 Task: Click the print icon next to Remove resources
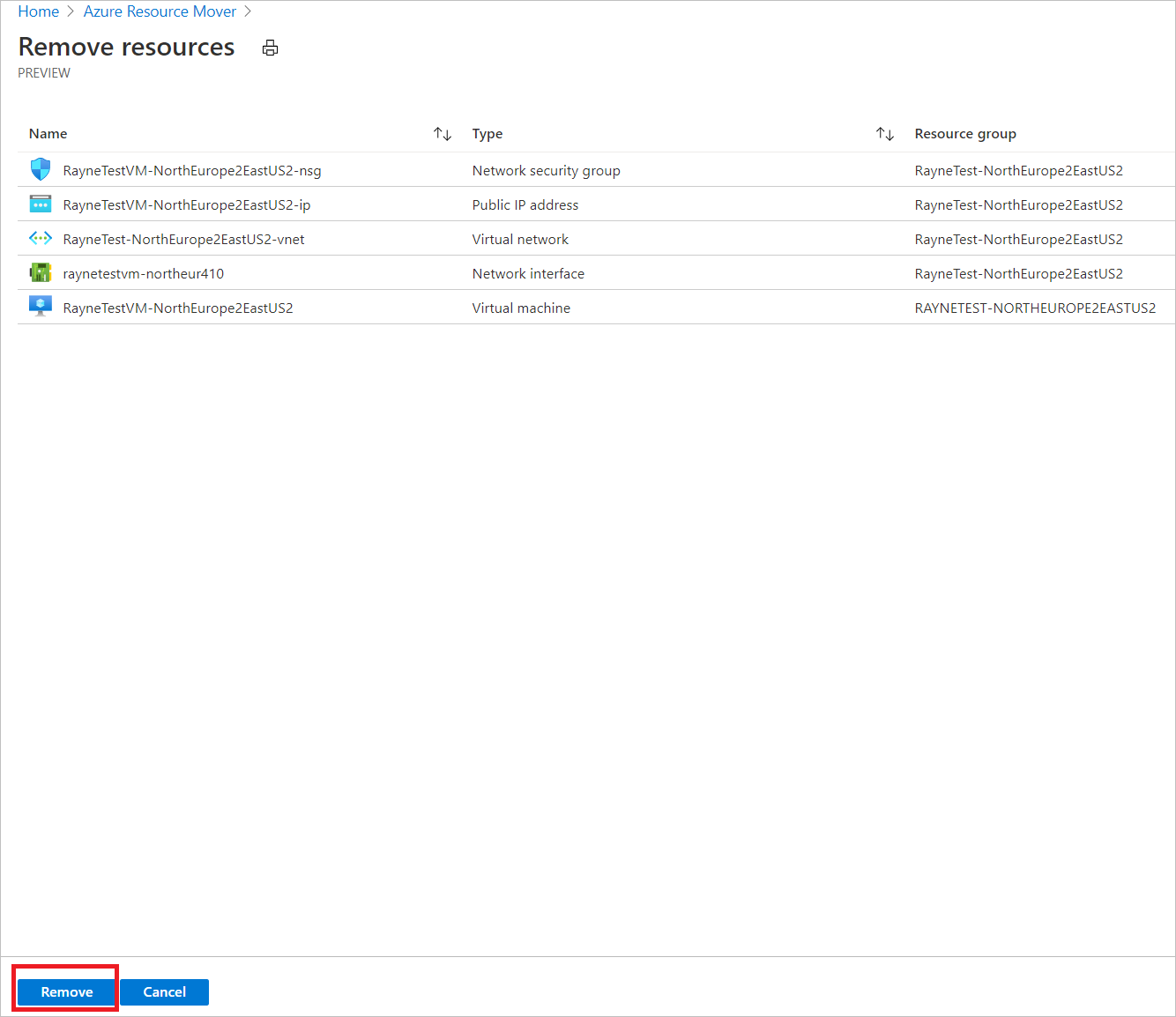click(270, 48)
